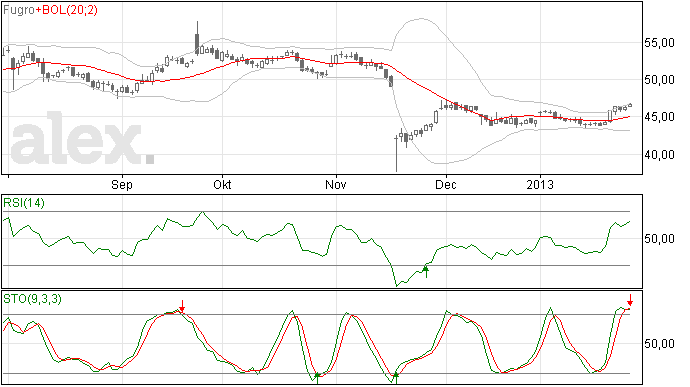690x387 pixels.
Task: Click the RSI 50,00 axis label
Action: (x=659, y=239)
